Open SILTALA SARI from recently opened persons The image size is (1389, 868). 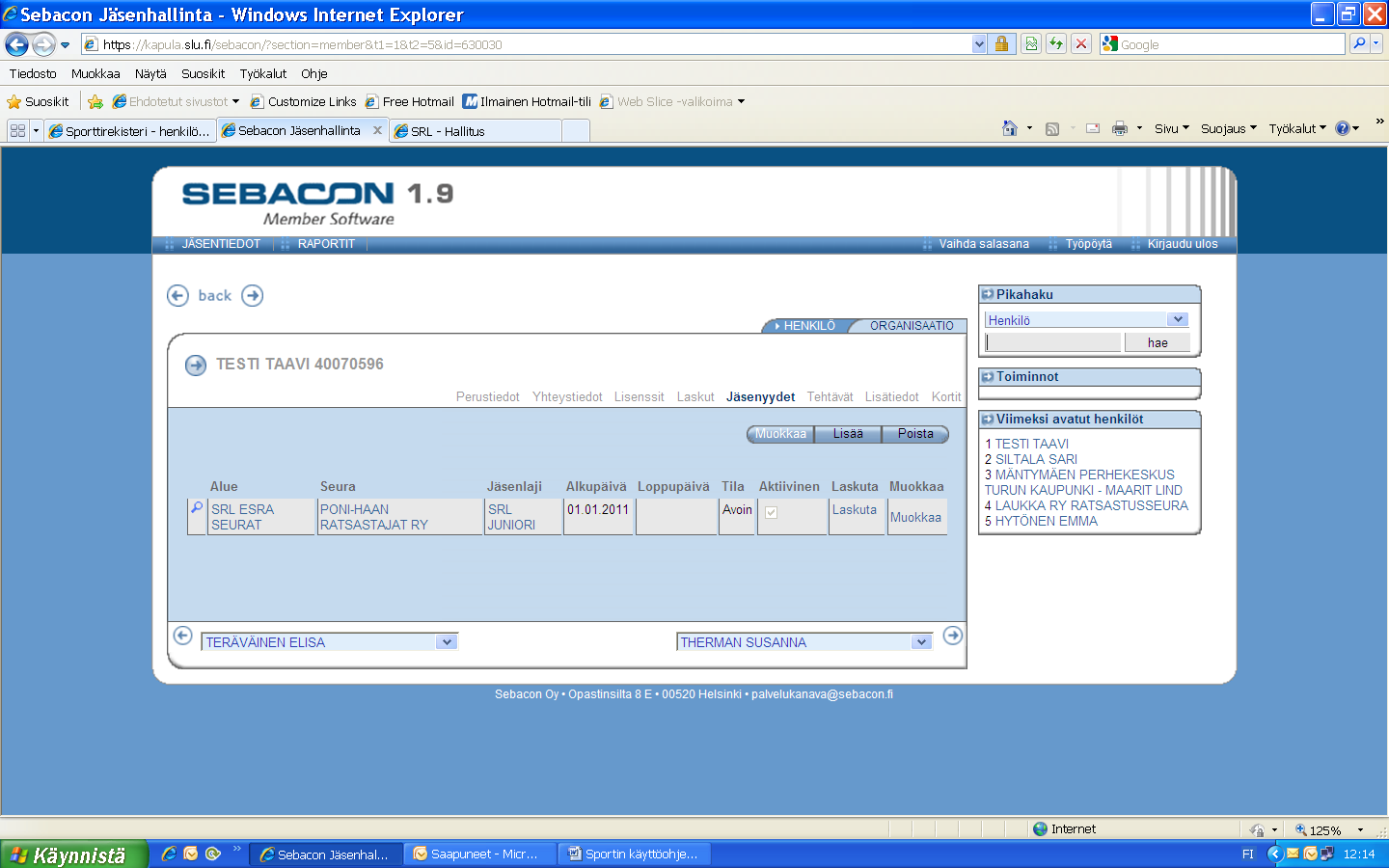pos(1036,459)
